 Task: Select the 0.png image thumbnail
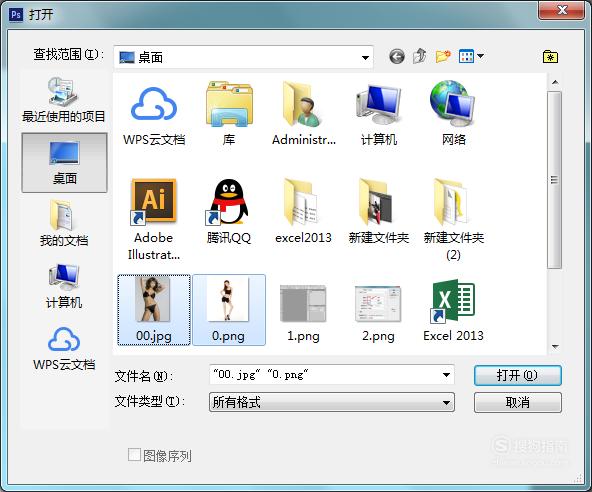point(229,310)
